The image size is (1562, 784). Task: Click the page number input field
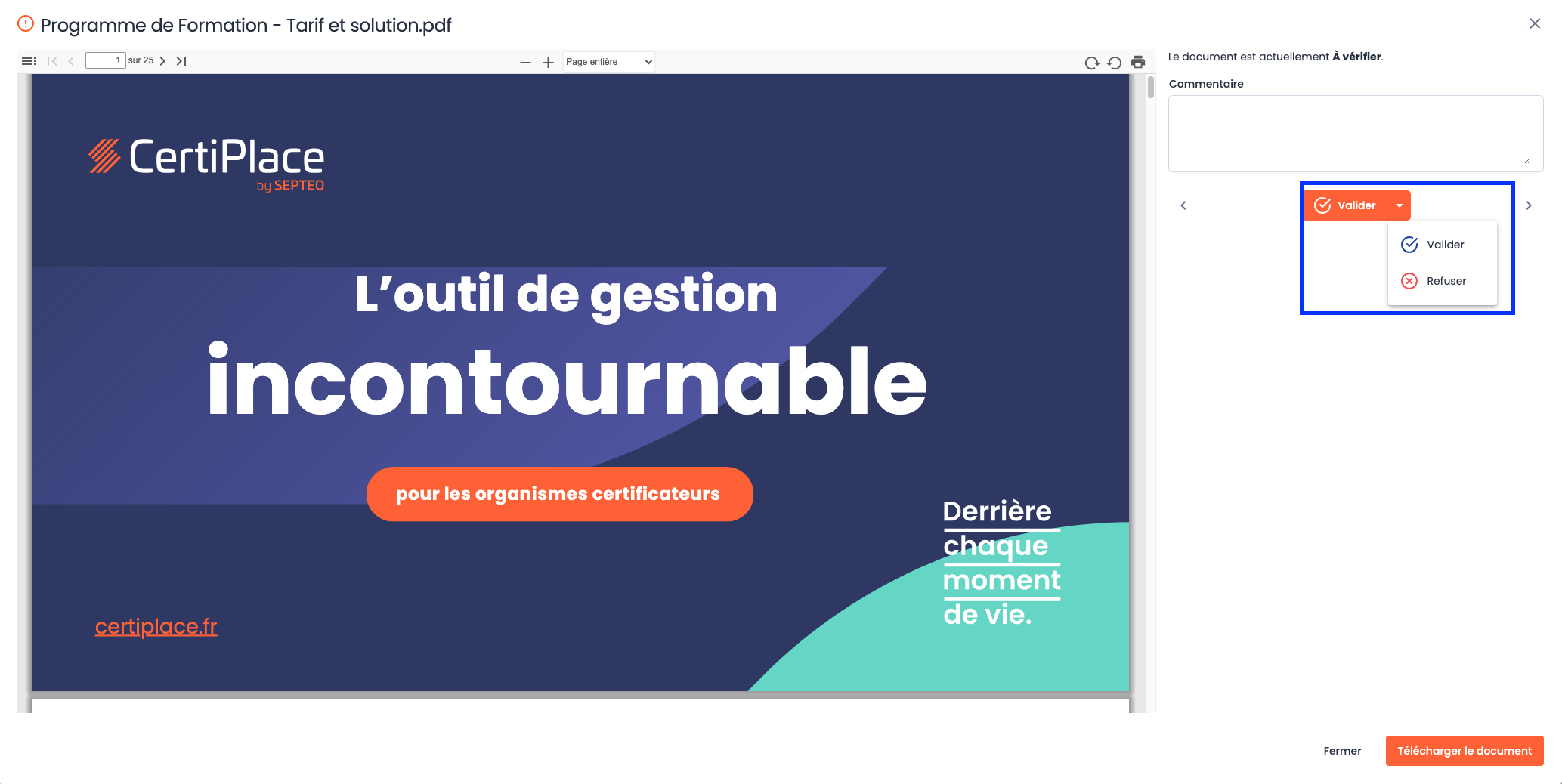105,61
